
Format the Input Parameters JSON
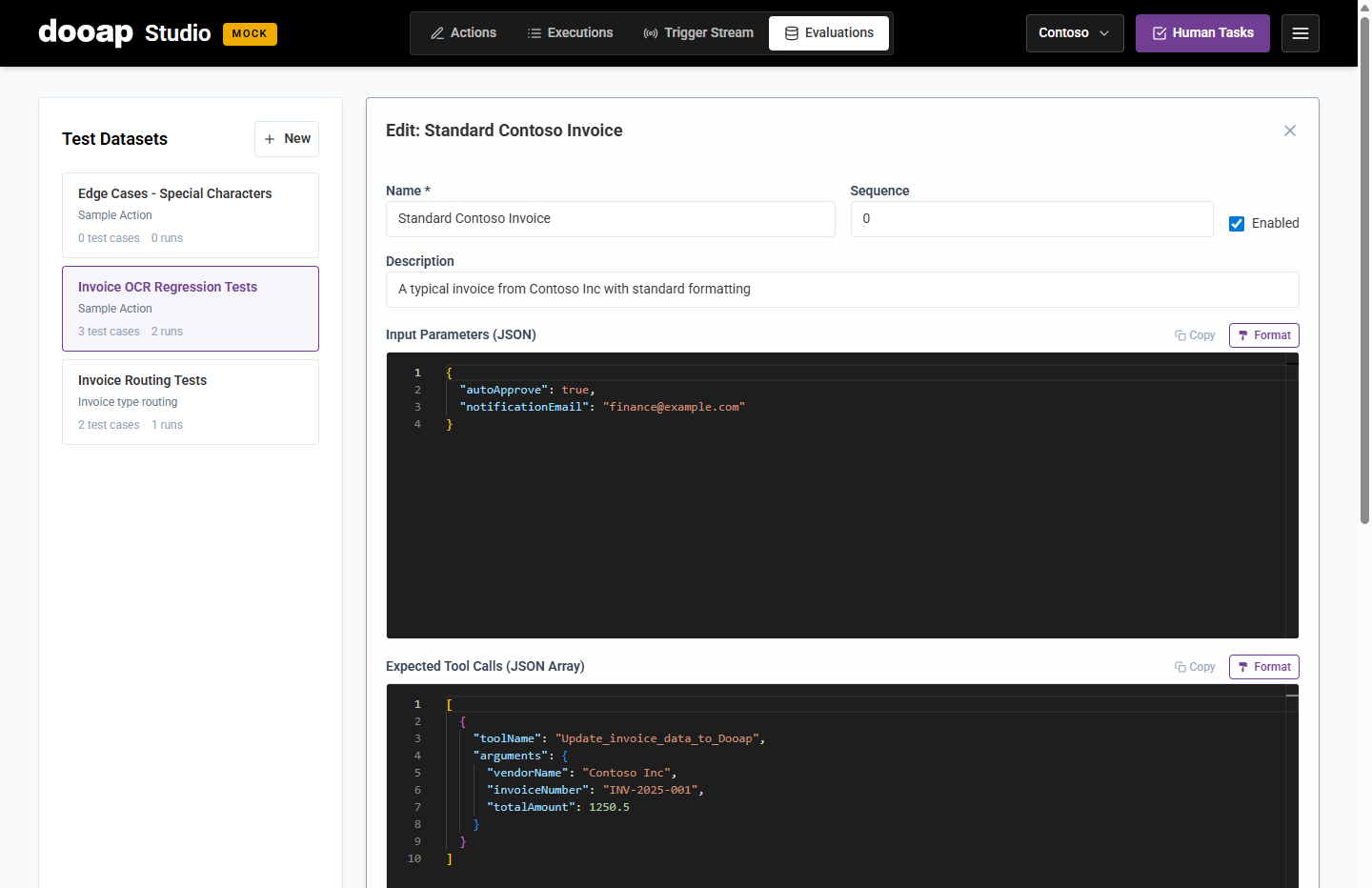[x=1264, y=335]
